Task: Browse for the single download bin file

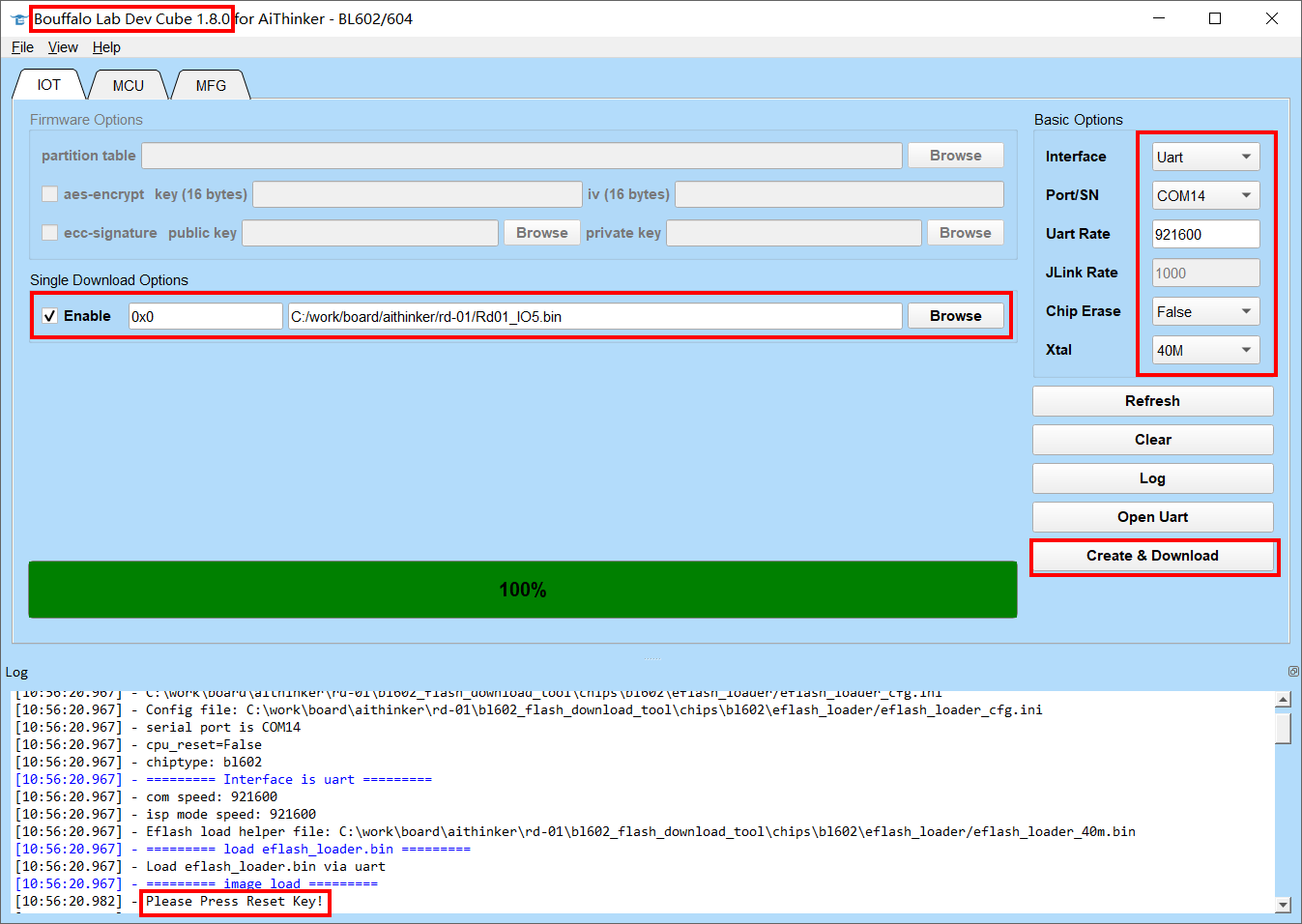Action: point(955,316)
